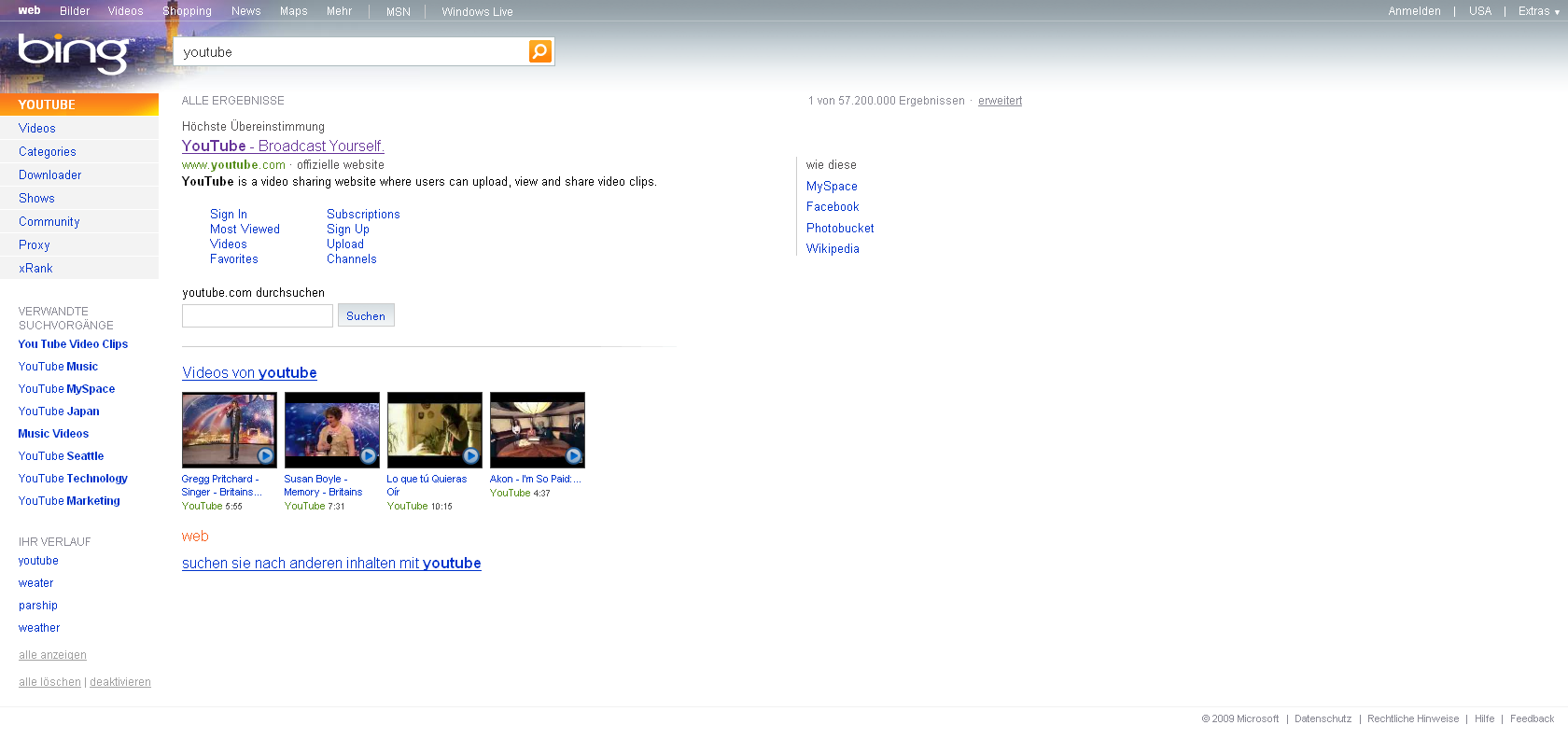Open the Lo que tú Quieras Oír thumbnail
Viewport: 1568px width, 753px height.
435,430
